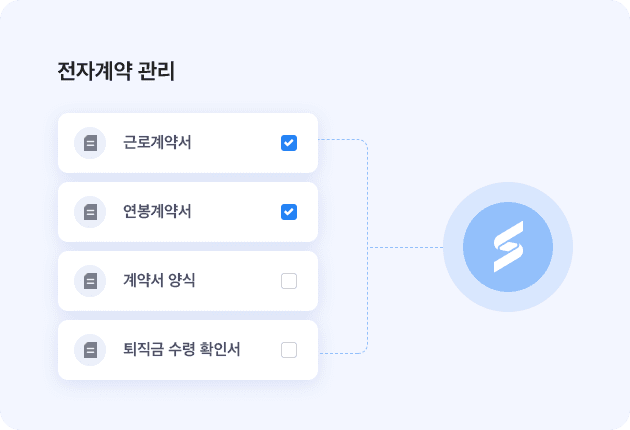Enable the 퇴직금 수령 확인서 checkbox
The image size is (630, 430).
[x=289, y=350]
